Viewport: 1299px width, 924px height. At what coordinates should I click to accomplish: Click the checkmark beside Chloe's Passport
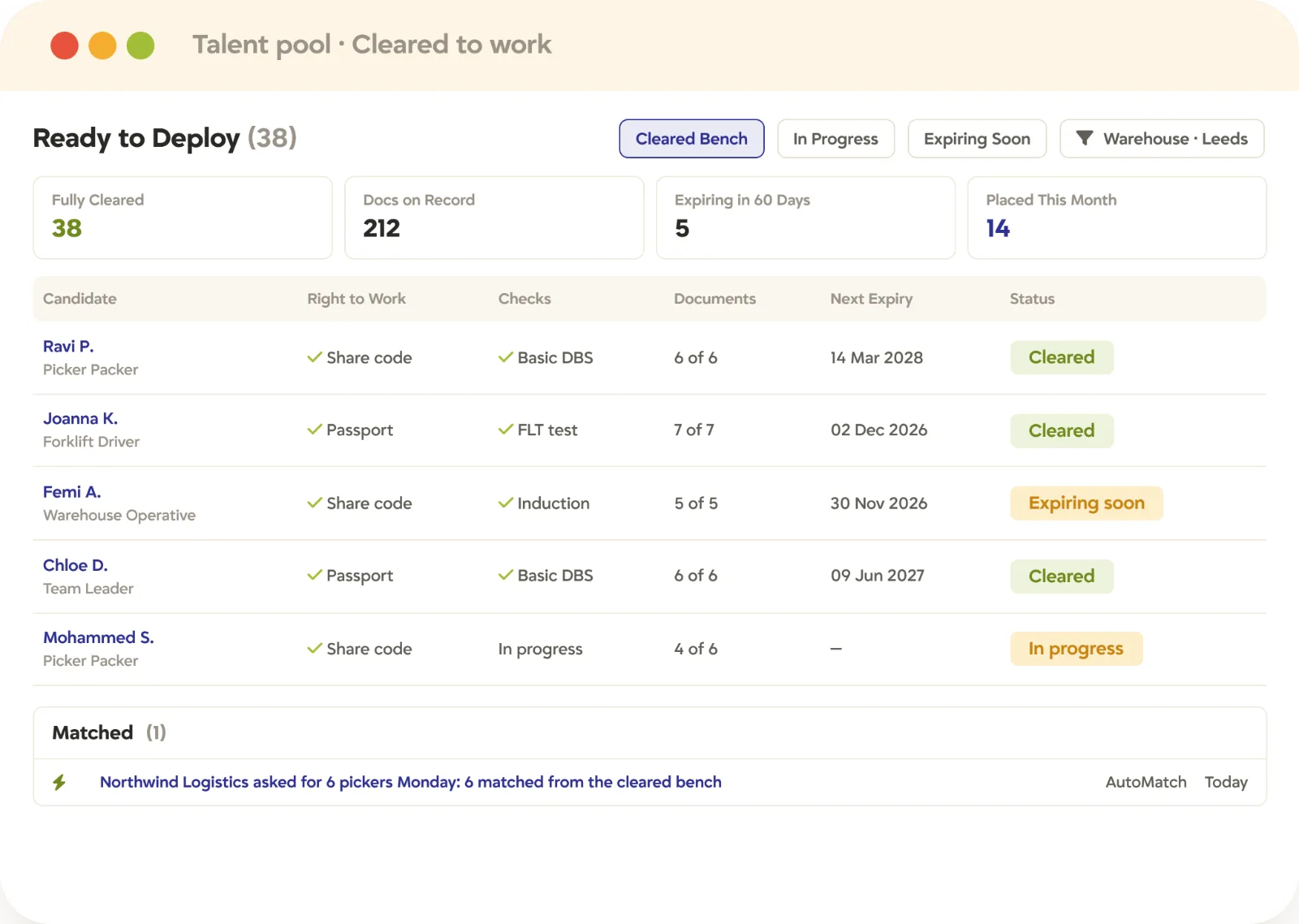point(315,575)
